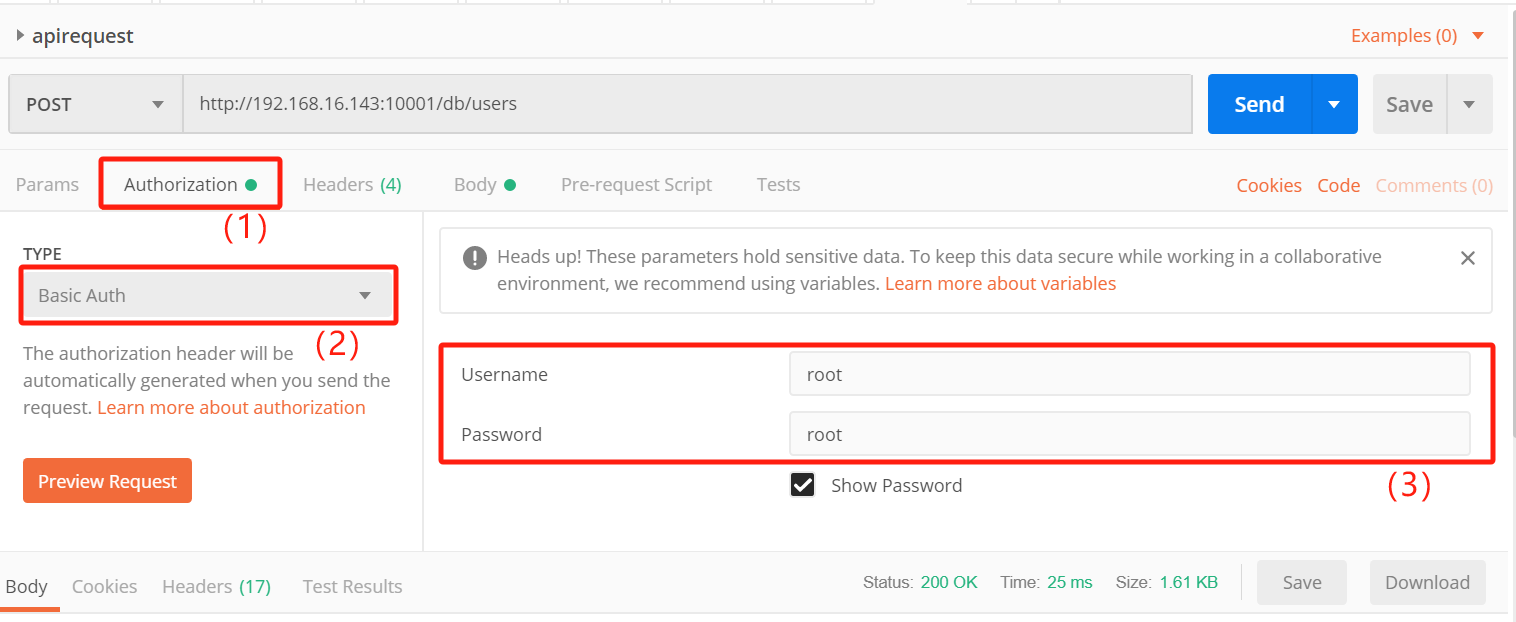1516x622 pixels.
Task: Click the Username input field
Action: tap(1129, 374)
